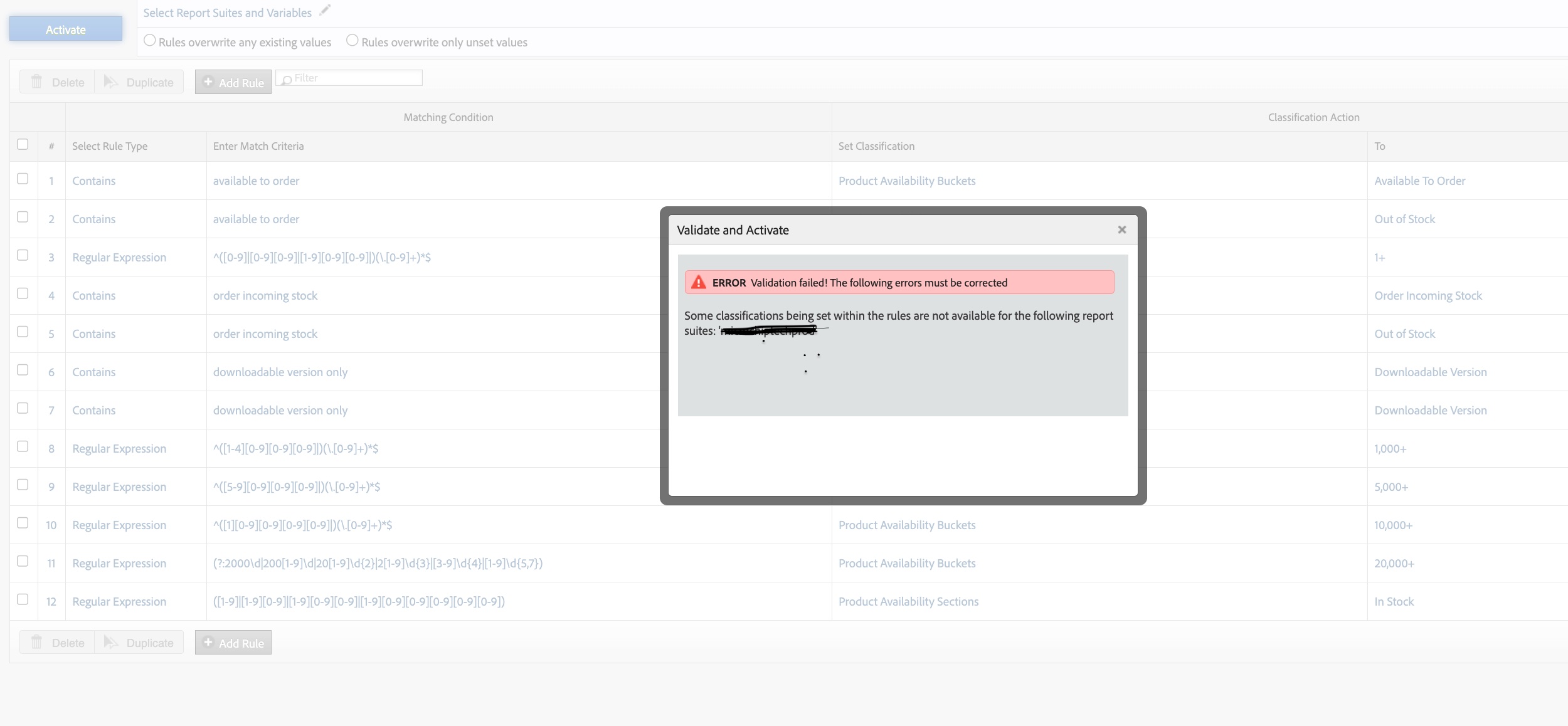This screenshot has width=1568, height=726.
Task: Open the Product Availability Buckets classification for rule 10
Action: [906, 524]
